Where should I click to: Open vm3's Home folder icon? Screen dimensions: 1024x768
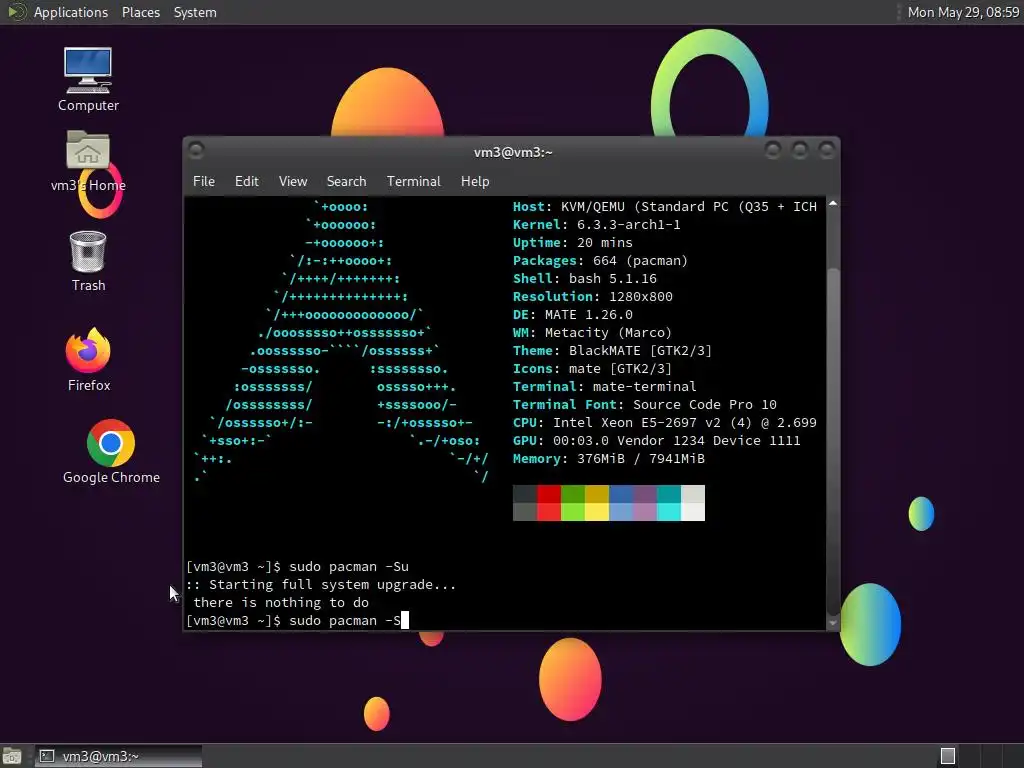point(88,161)
